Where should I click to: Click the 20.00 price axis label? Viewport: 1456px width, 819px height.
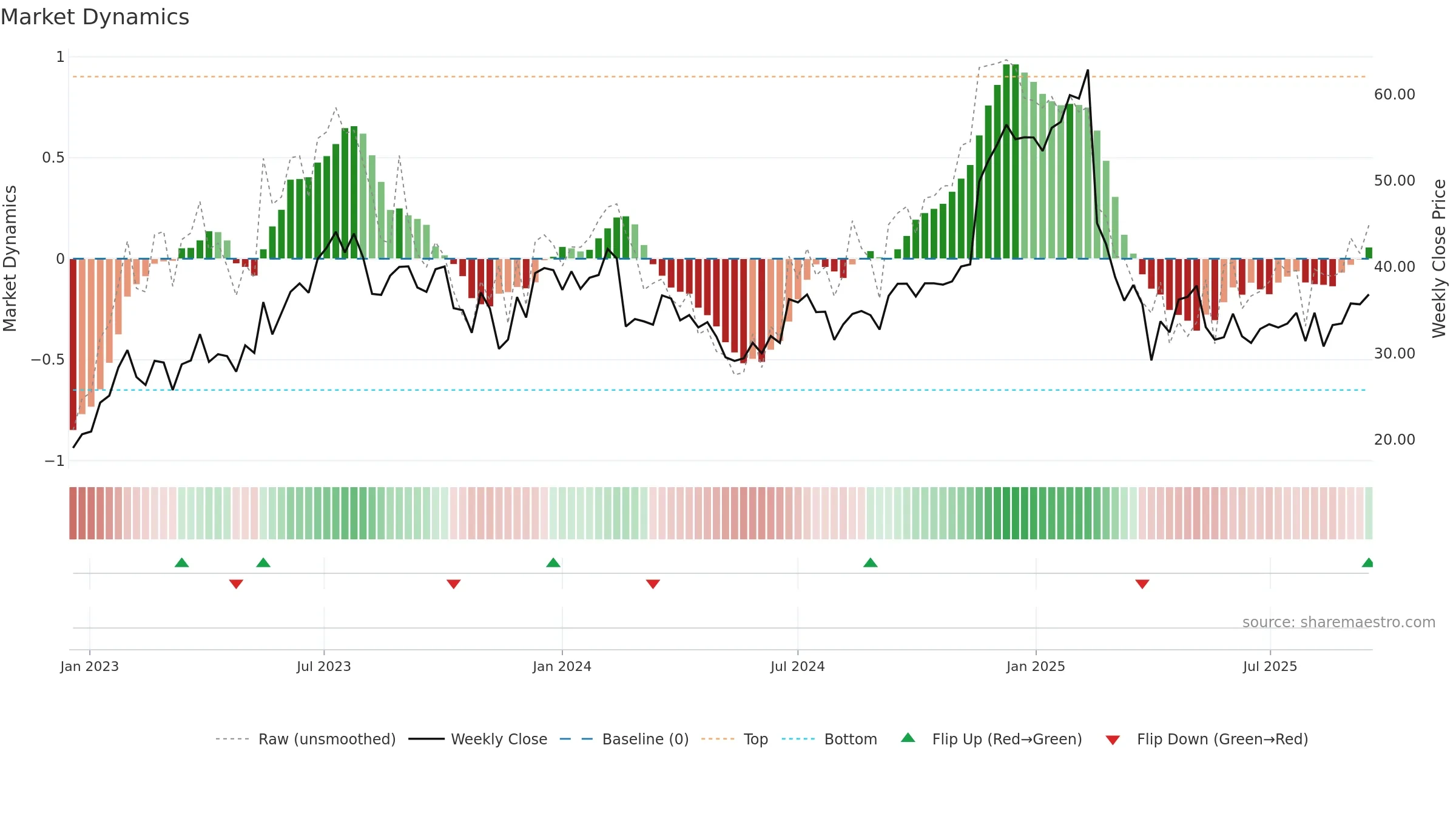(1395, 439)
